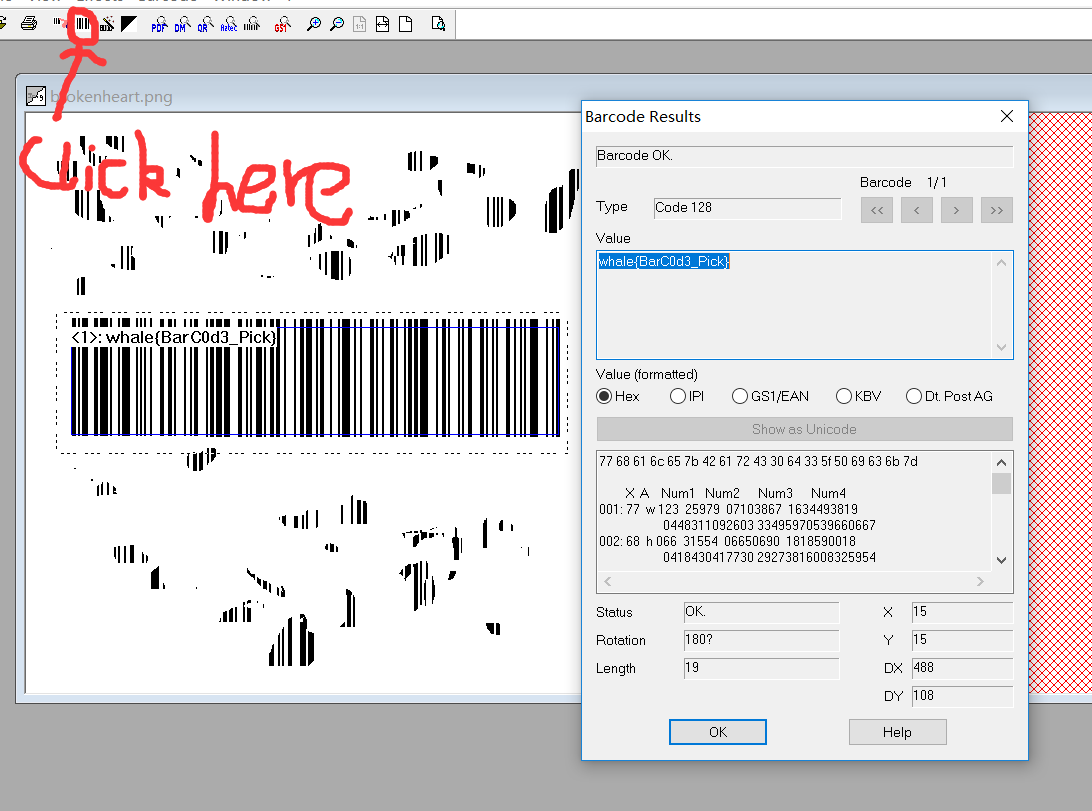
Task: Search for QR codes with the QR icon
Action: (204, 24)
